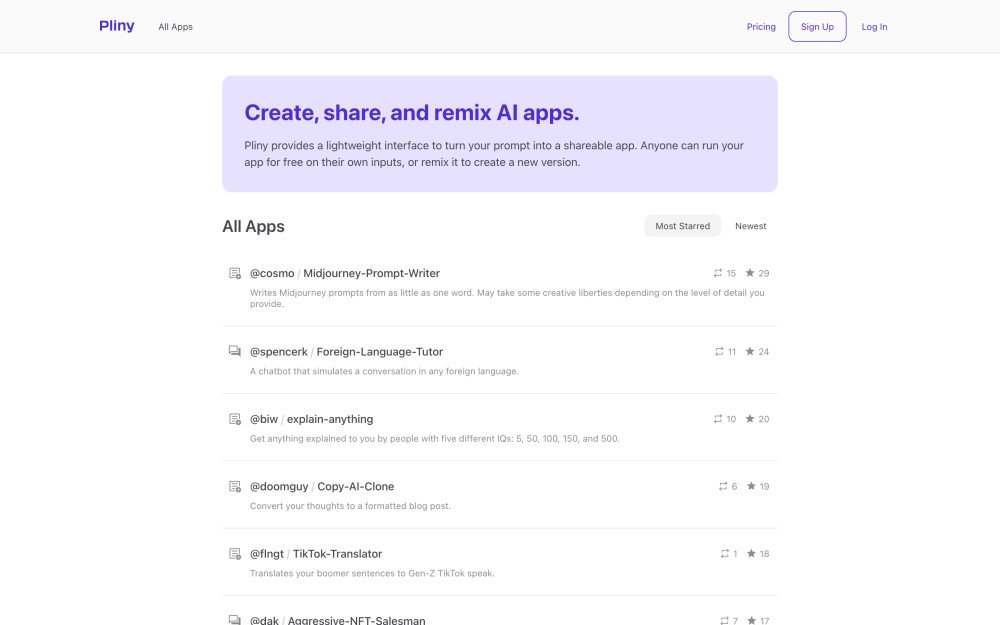Open the Aggressive-NFT-Salesman app
This screenshot has width=1000, height=625.
click(x=356, y=620)
